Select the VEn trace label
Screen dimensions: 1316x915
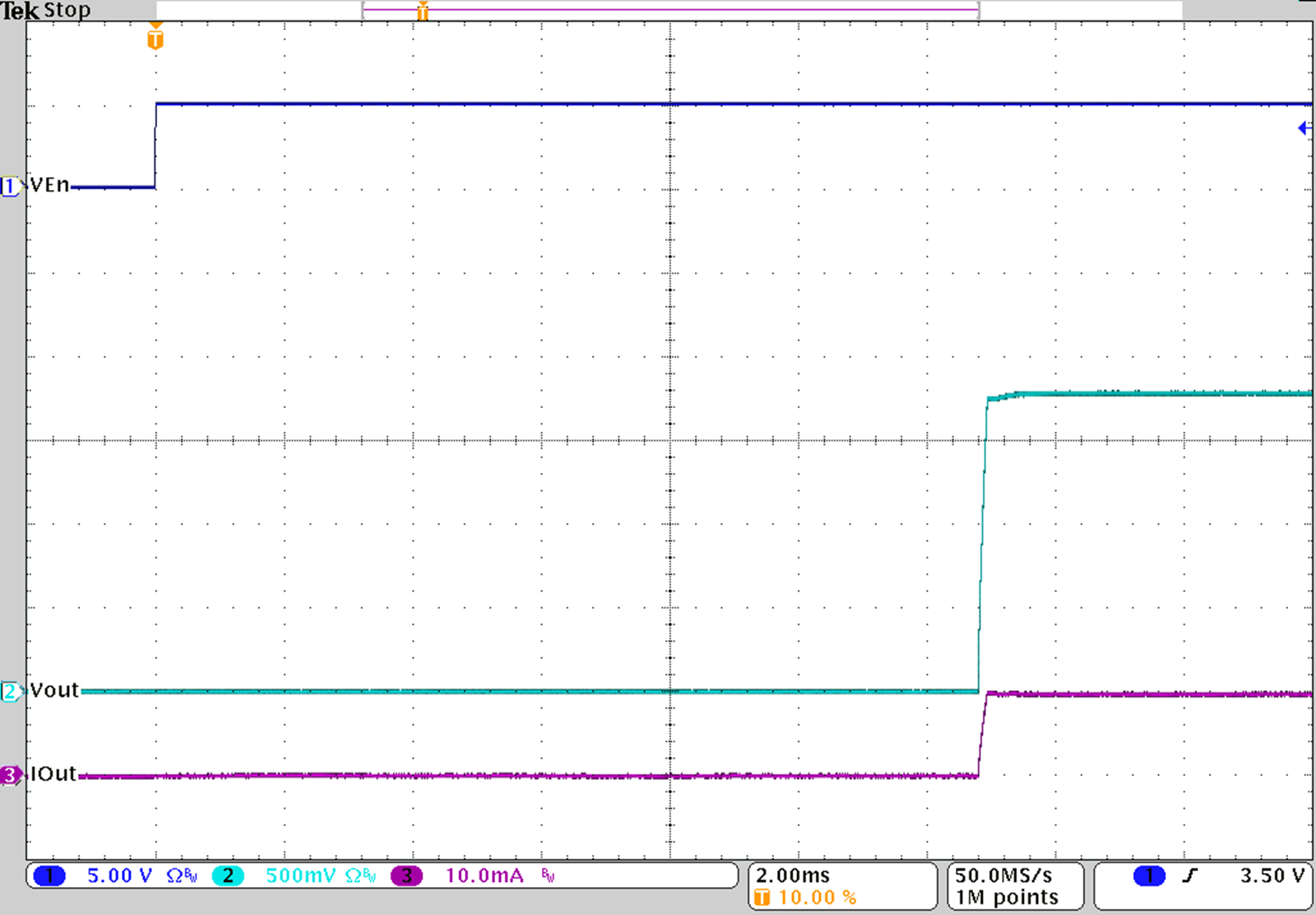[51, 184]
